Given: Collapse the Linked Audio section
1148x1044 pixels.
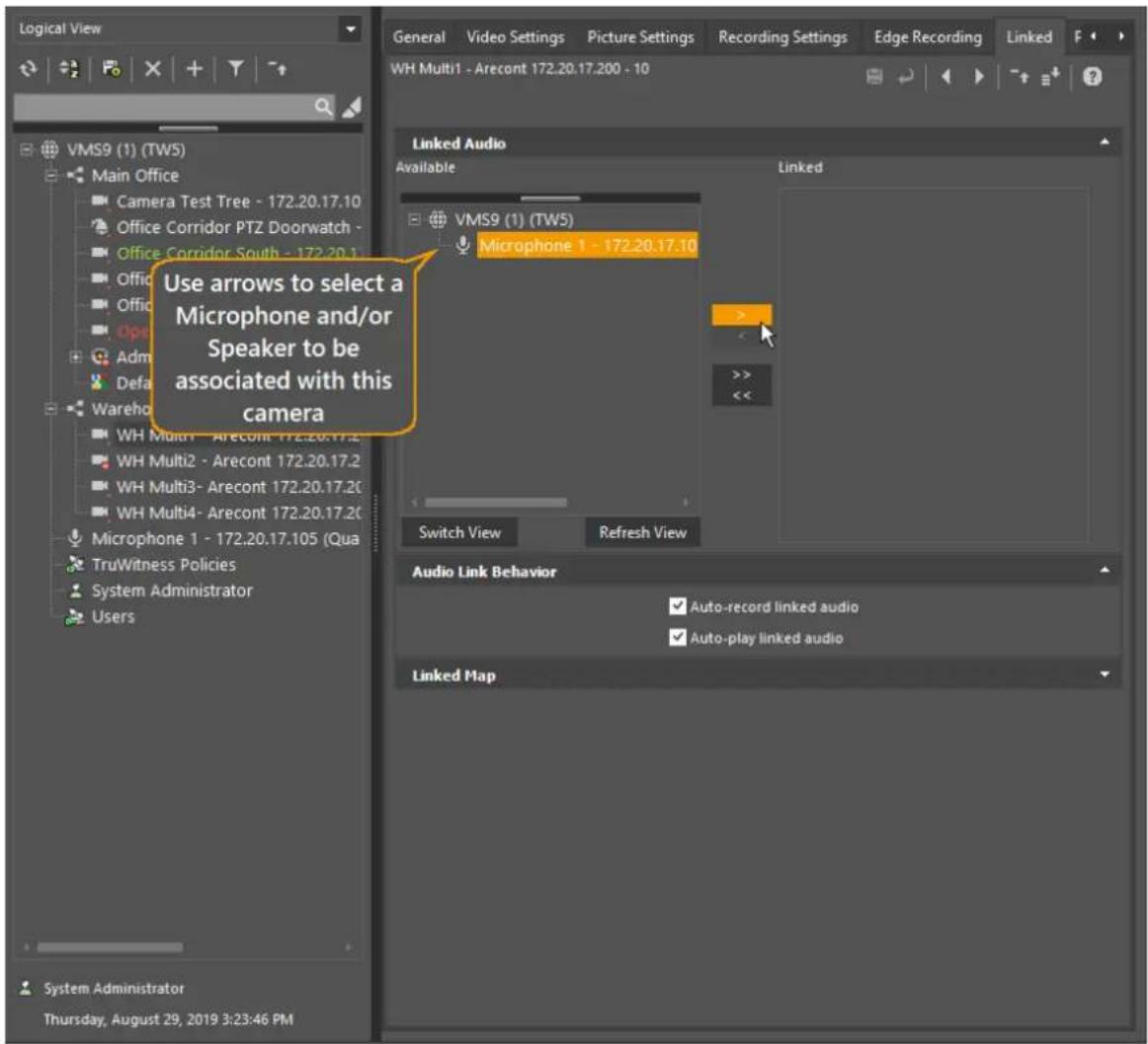Looking at the screenshot, I should point(1105,143).
